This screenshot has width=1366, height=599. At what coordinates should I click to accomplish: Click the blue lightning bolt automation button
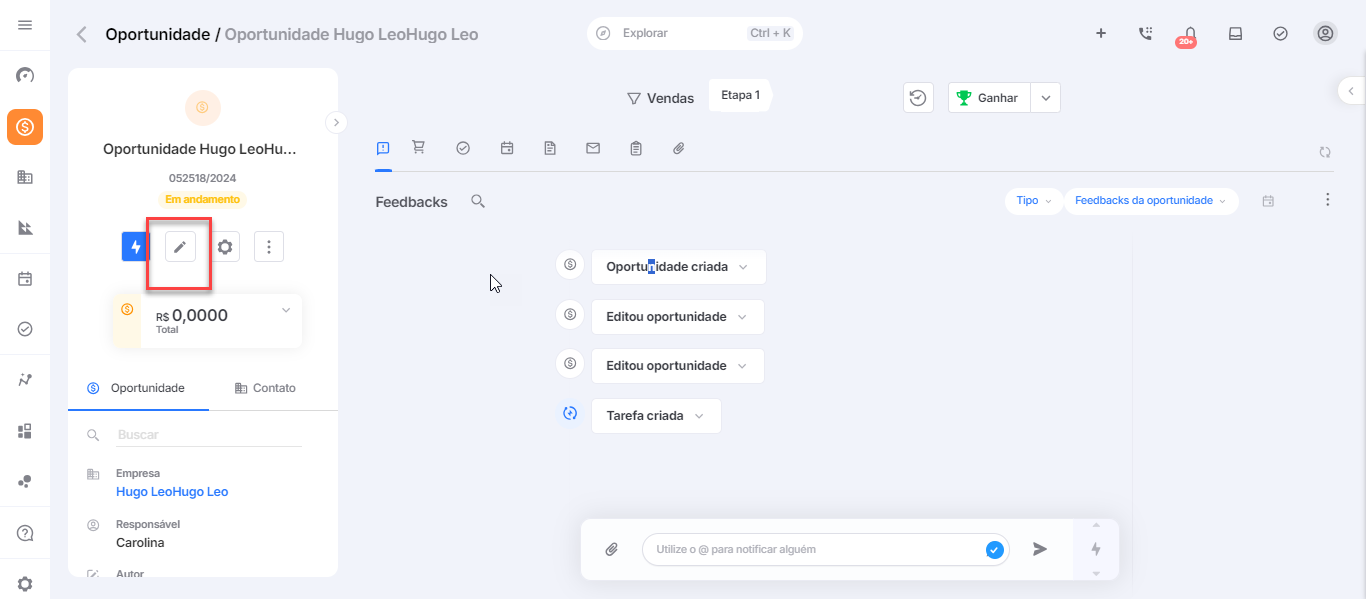point(136,247)
